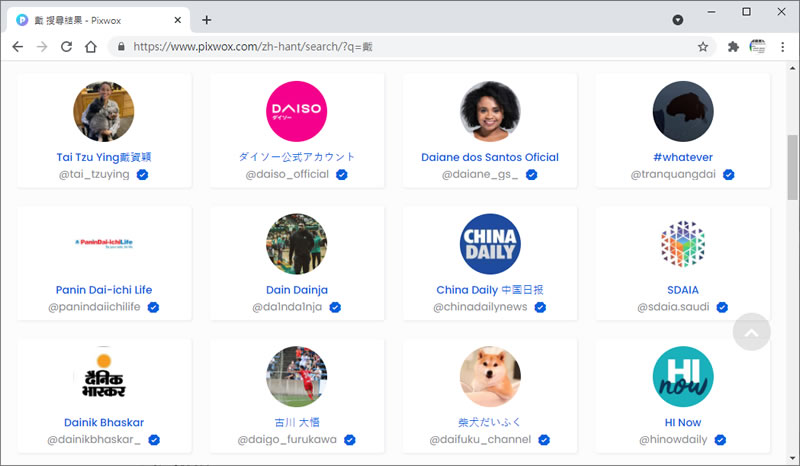Viewport: 800px width, 466px height.
Task: Click the @daifuku_channel handle text
Action: 480,439
